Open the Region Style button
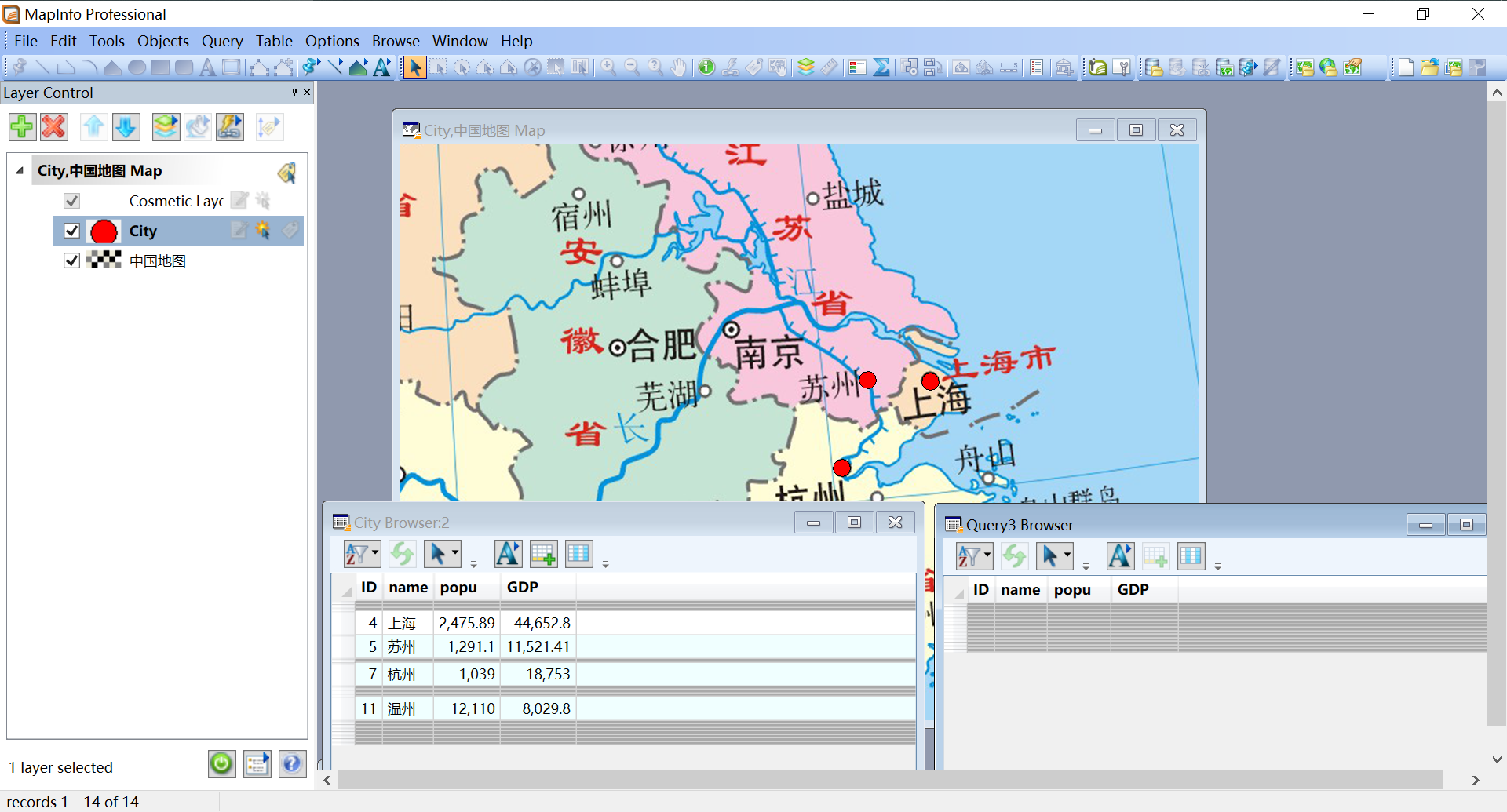Viewport: 1507px width, 812px height. (x=359, y=67)
